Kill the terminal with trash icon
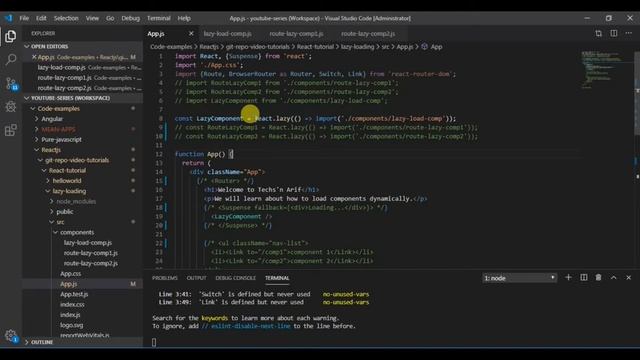Image resolution: width=640 pixels, height=360 pixels. (x=598, y=278)
